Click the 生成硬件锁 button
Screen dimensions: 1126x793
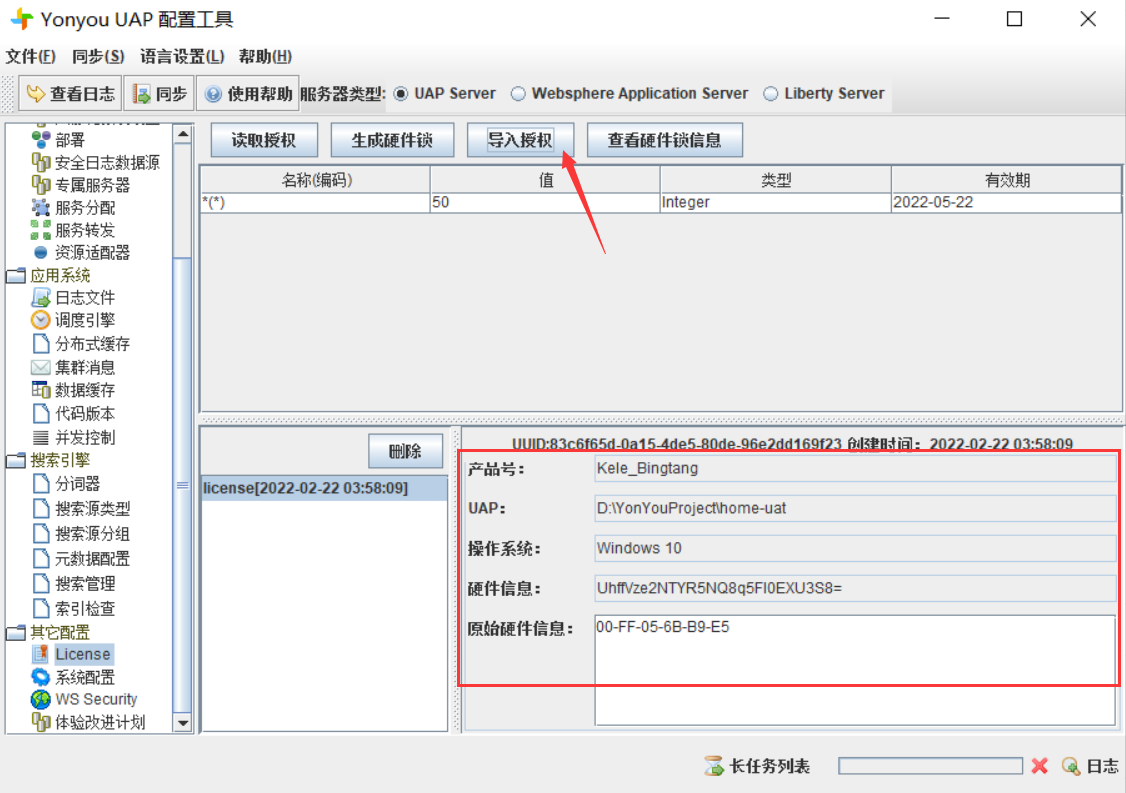pos(392,140)
